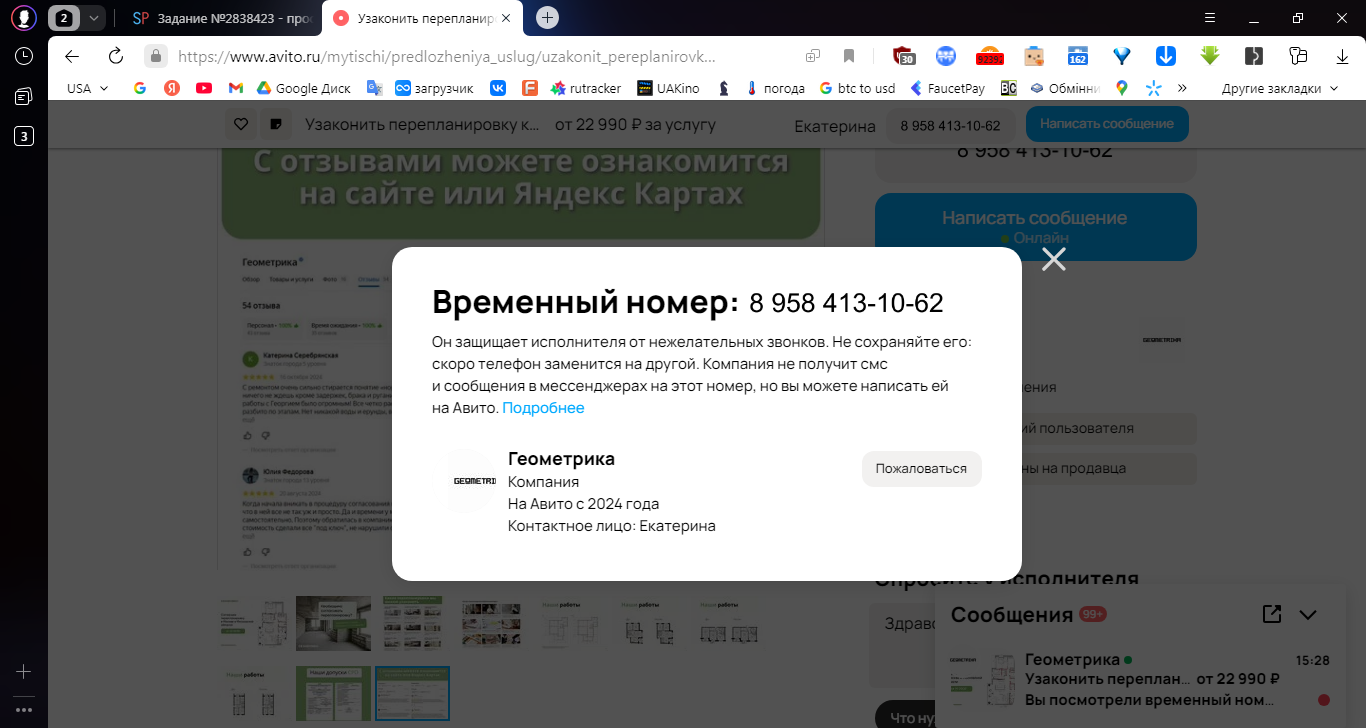Expand the tab group dropdown arrow

[93, 18]
